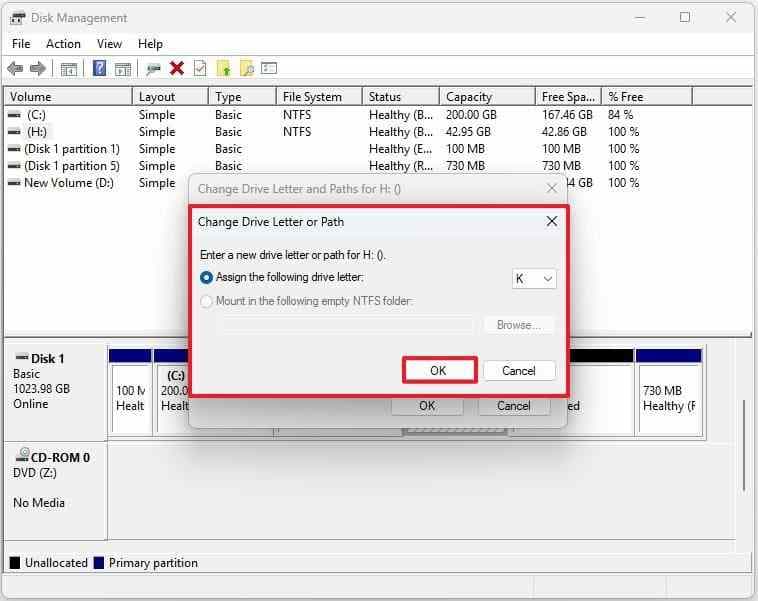Screen dimensions: 758x601
Task: Select the 100 MB partition block on Disk 1
Action: coord(131,393)
